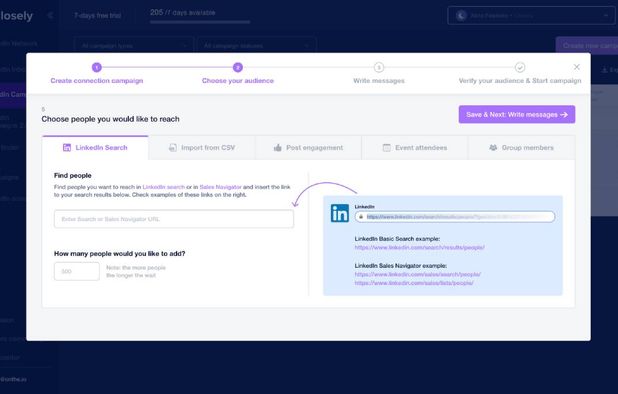Click Save & Next: Write messages button
Screen dimensions: 618x394
(517, 115)
